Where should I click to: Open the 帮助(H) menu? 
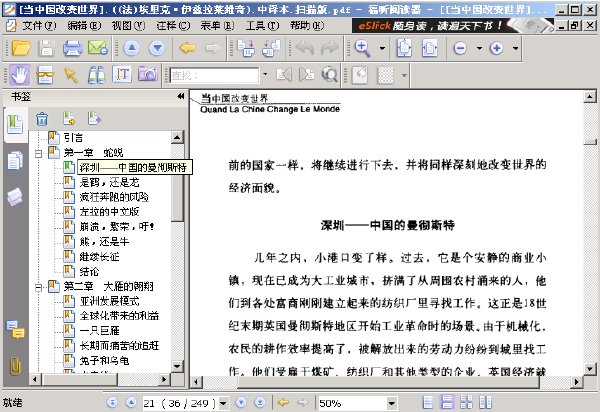click(x=307, y=26)
